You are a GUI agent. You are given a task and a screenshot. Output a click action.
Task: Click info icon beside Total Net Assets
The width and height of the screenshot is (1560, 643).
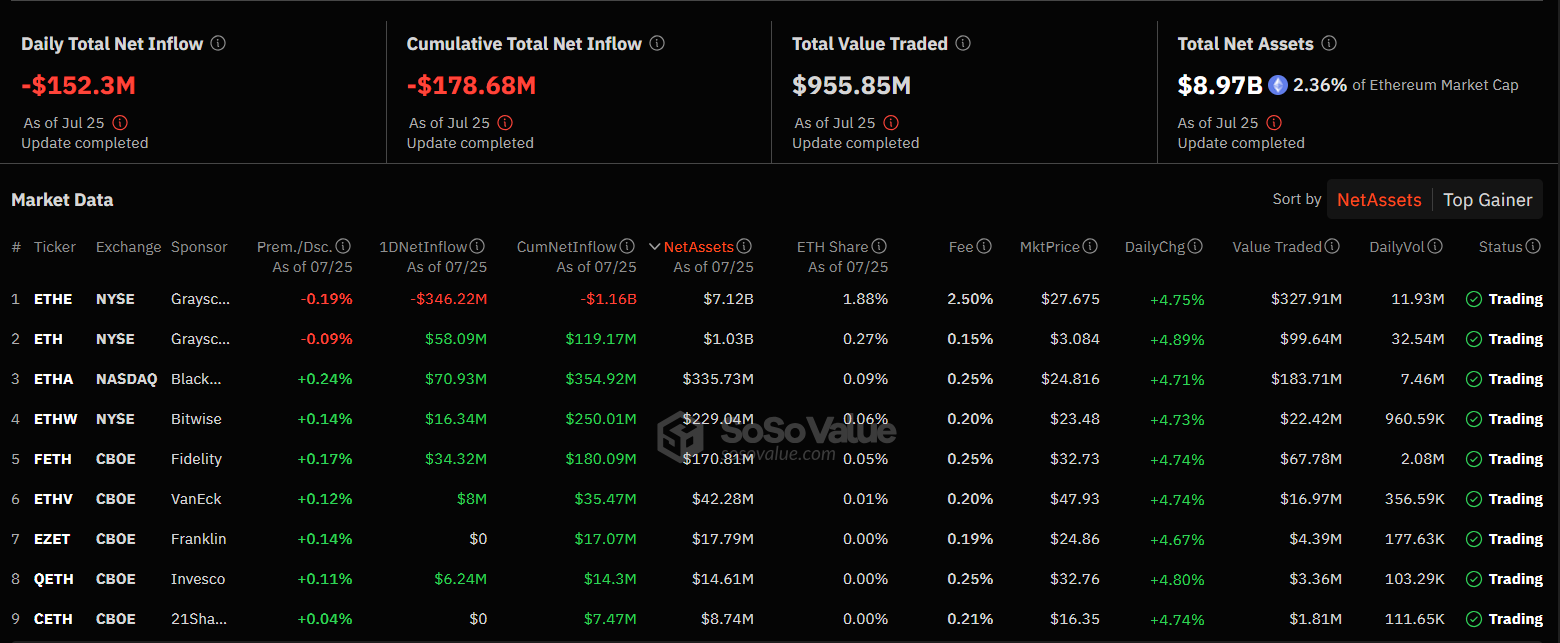pyautogui.click(x=1329, y=44)
